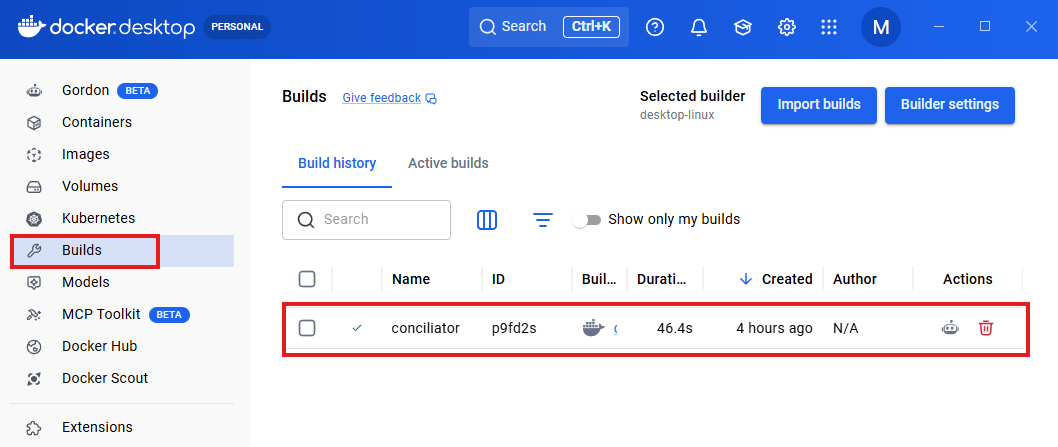Click the Kubernetes wheel icon
The width and height of the screenshot is (1058, 447).
click(34, 219)
